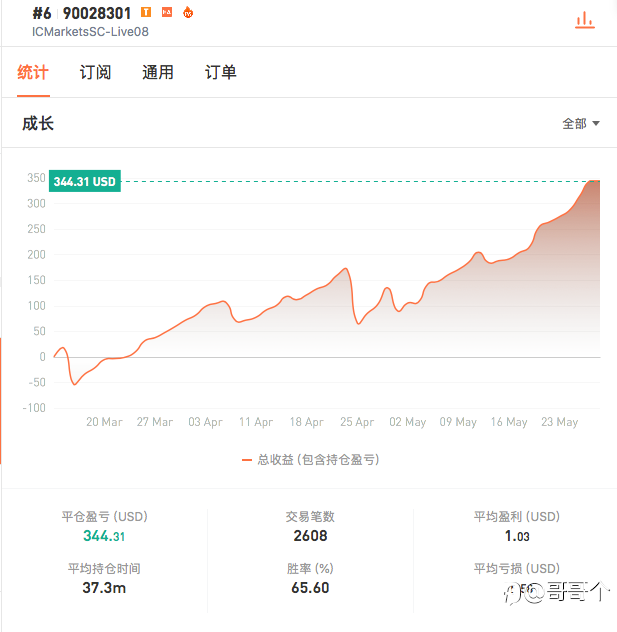
Task: Click the flame badge icon
Action: point(187,13)
